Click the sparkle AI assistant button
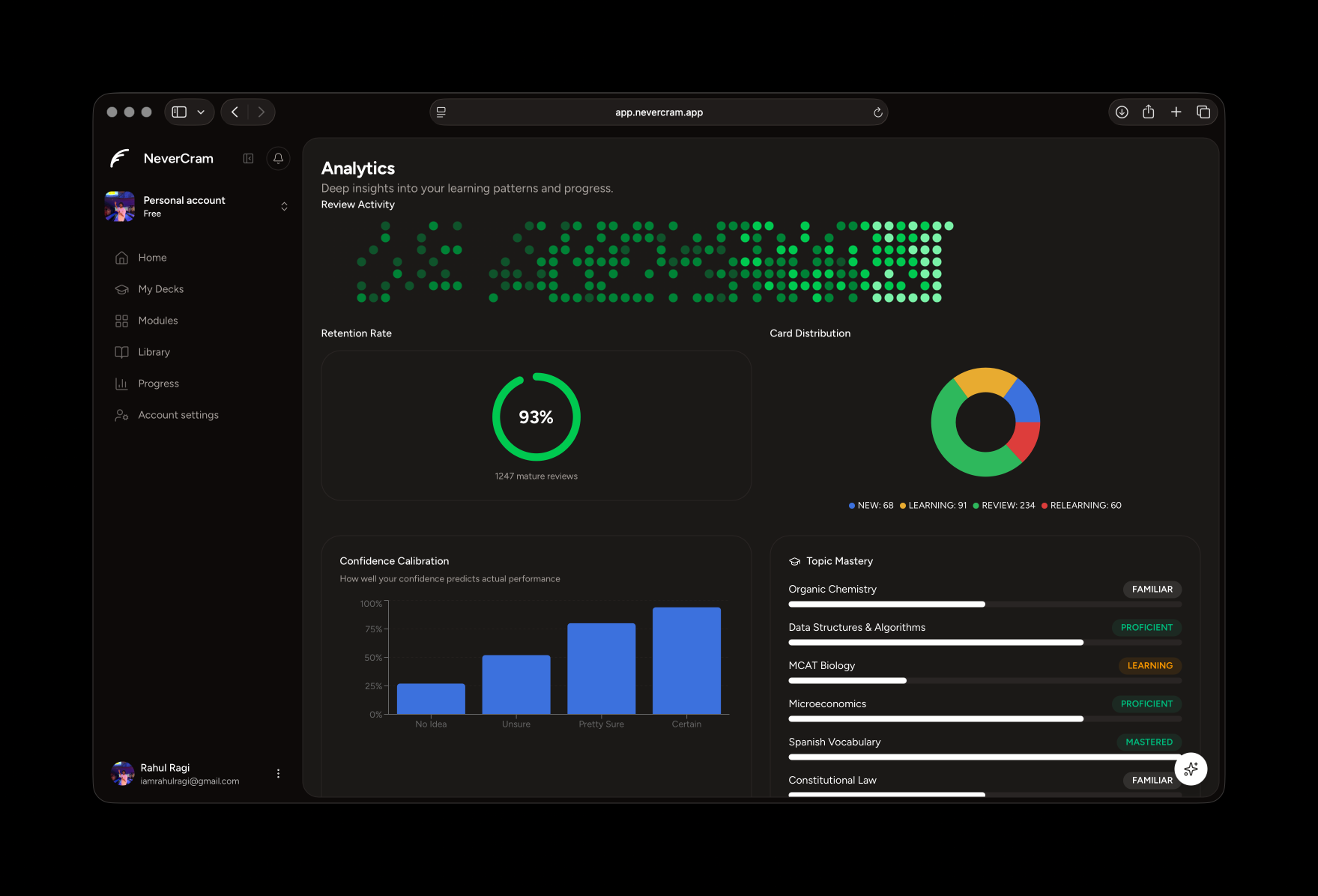This screenshot has height=896, width=1318. 1191,769
